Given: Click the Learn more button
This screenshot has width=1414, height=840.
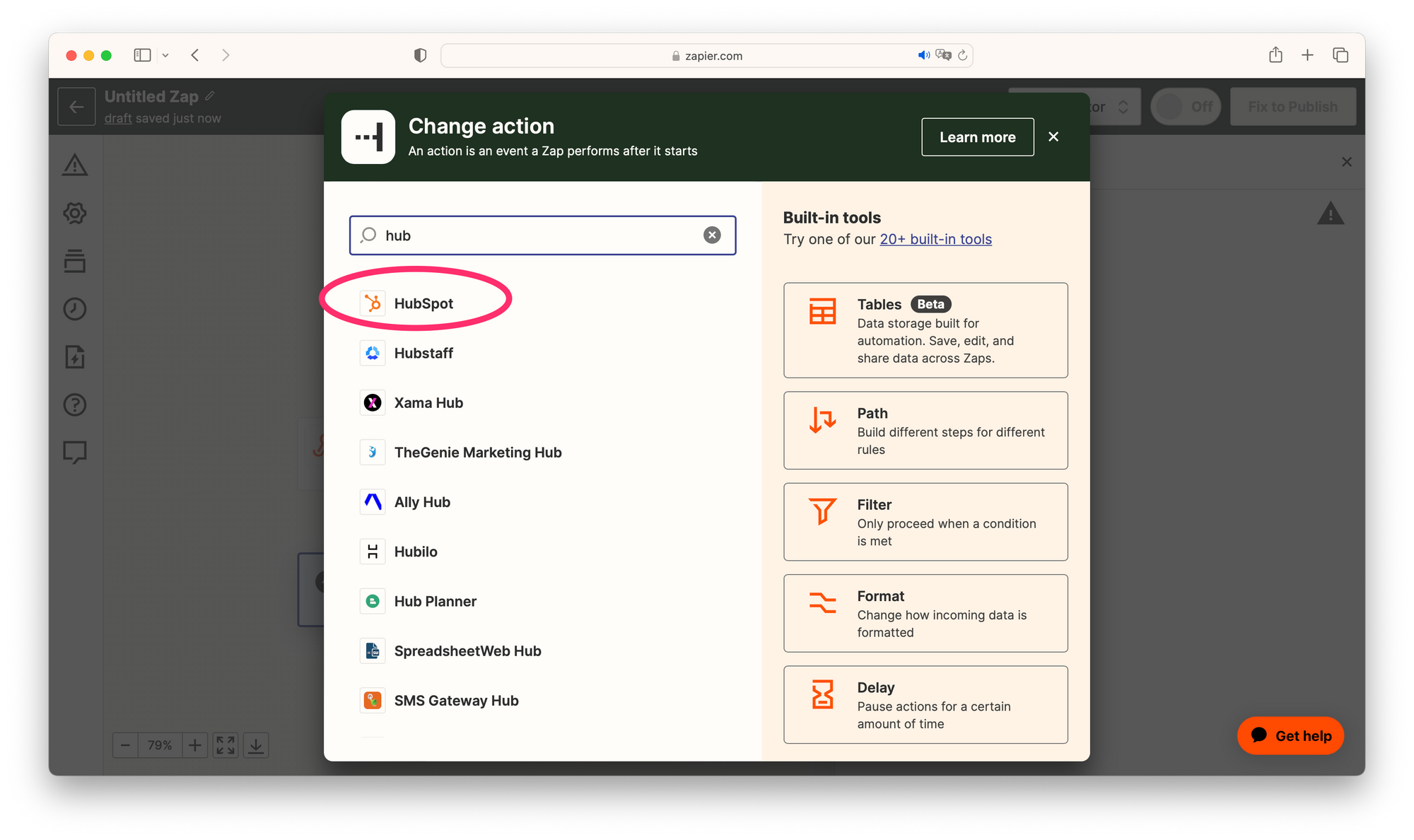Looking at the screenshot, I should pyautogui.click(x=977, y=137).
